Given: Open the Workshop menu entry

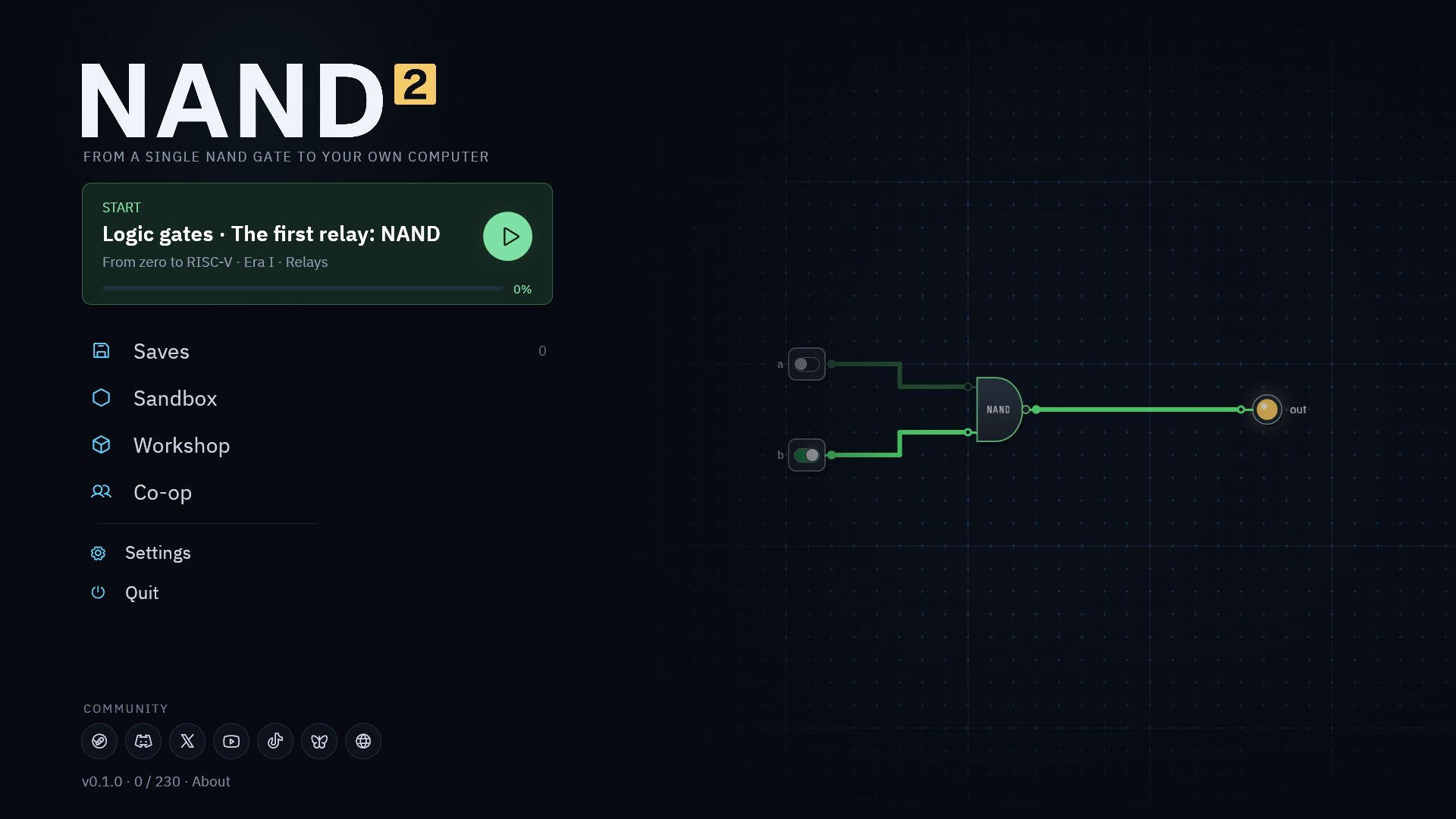Looking at the screenshot, I should coord(317,445).
